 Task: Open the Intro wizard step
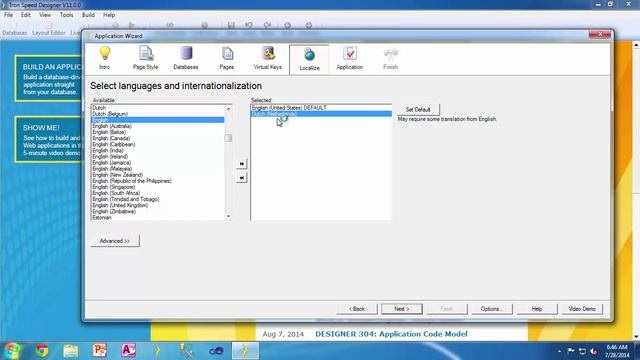point(104,58)
